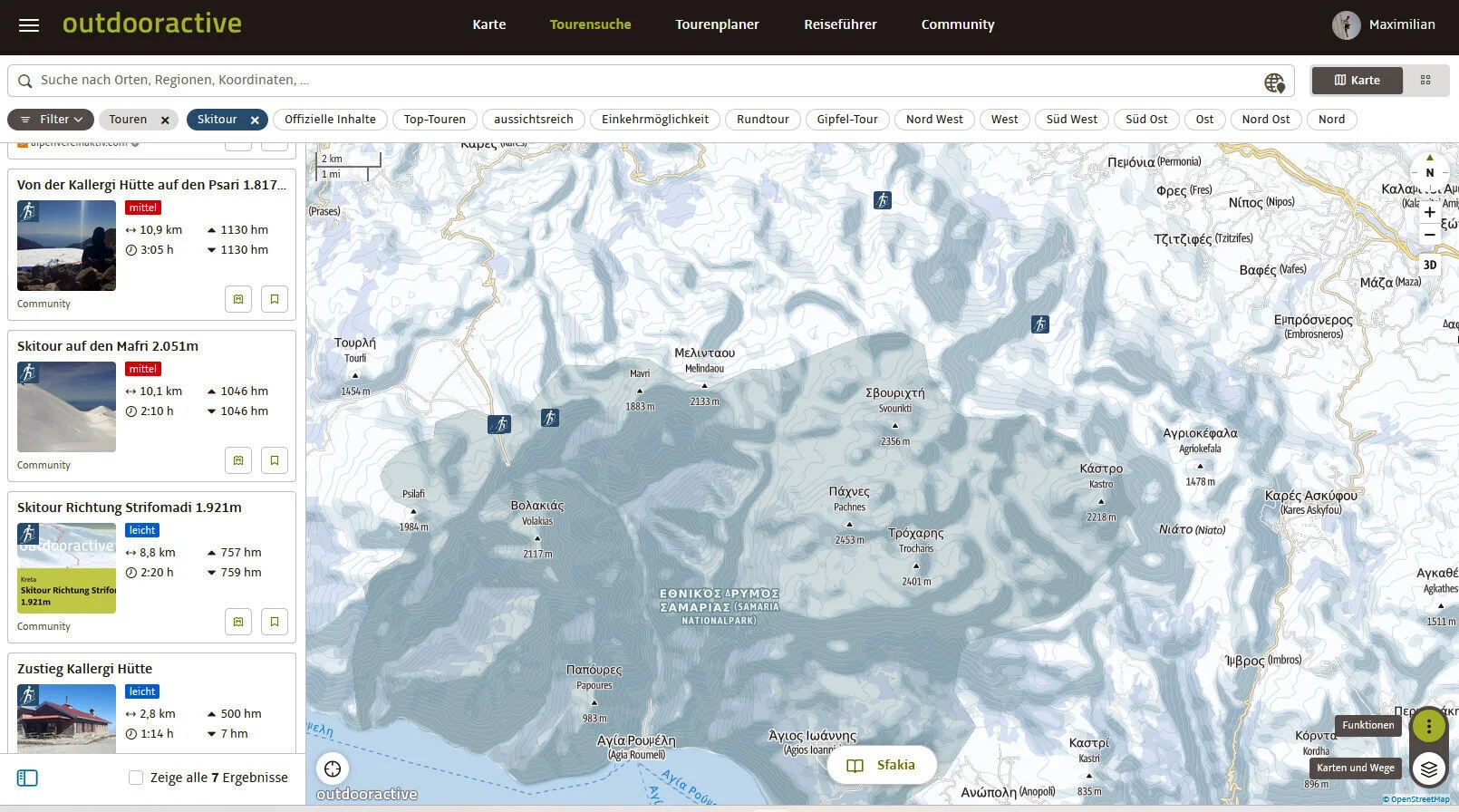Collapse the sidebar results panel

click(27, 778)
